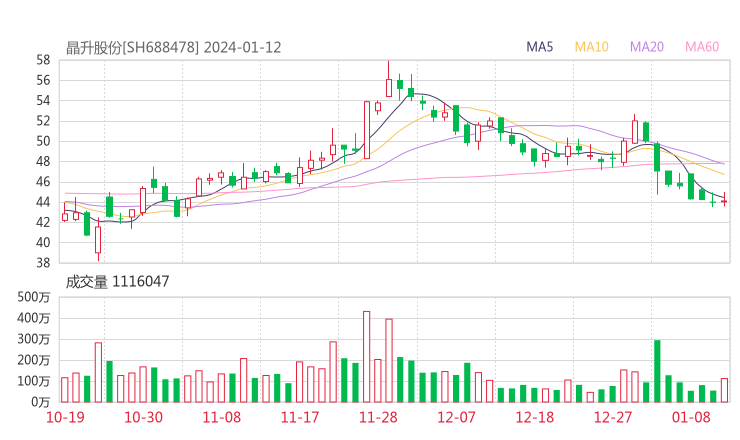Click the chart title 晶升股份[SH688478] 2024-01-12

coord(173,47)
